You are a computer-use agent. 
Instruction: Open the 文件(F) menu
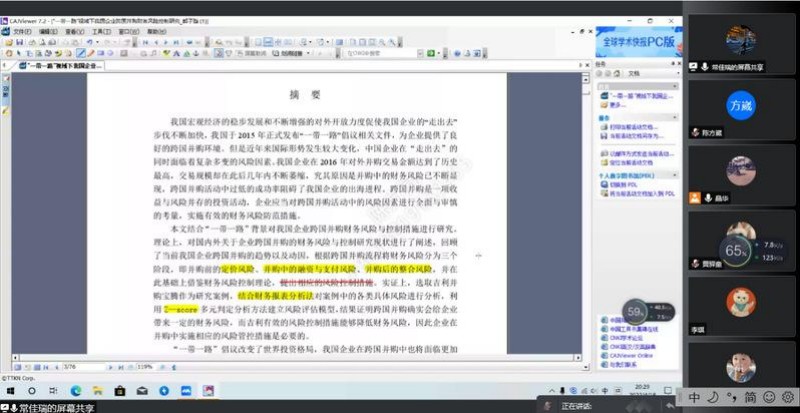click(19, 32)
